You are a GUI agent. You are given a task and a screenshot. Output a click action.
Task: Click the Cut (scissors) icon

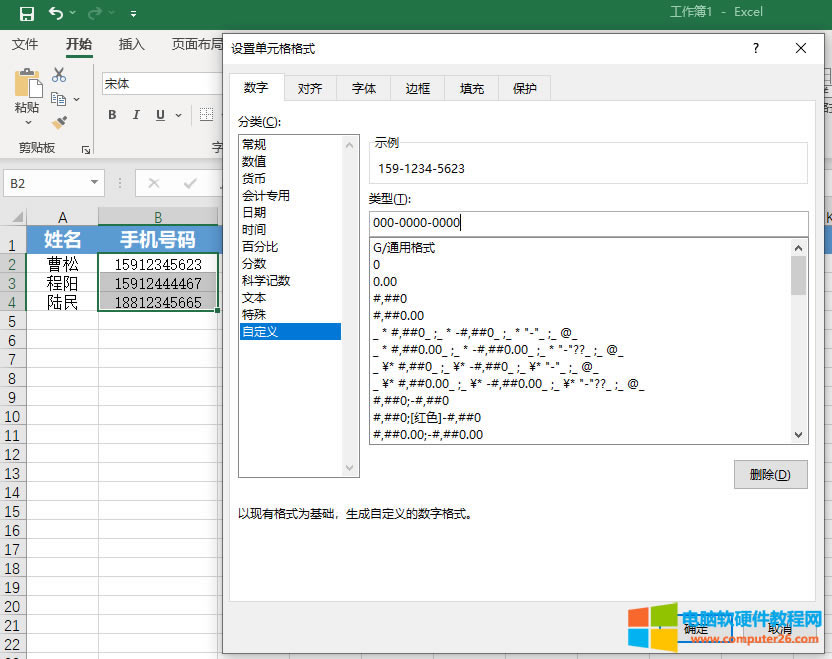click(58, 74)
